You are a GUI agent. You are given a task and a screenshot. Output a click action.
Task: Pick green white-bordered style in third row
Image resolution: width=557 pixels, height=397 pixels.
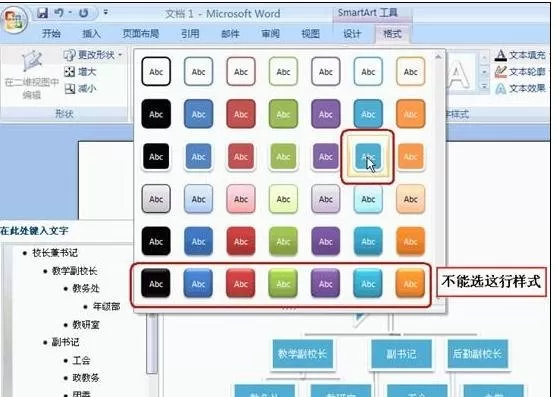point(283,157)
